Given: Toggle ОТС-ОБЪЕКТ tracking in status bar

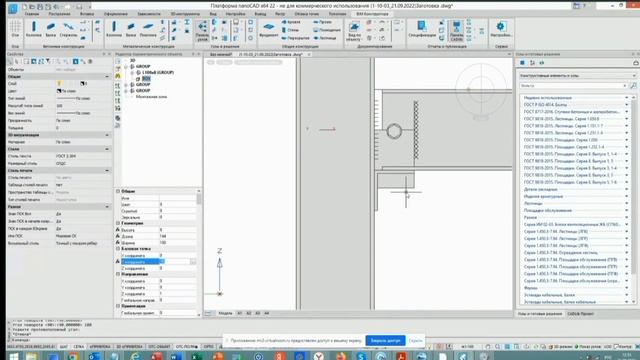Looking at the screenshot, I should click(159, 347).
